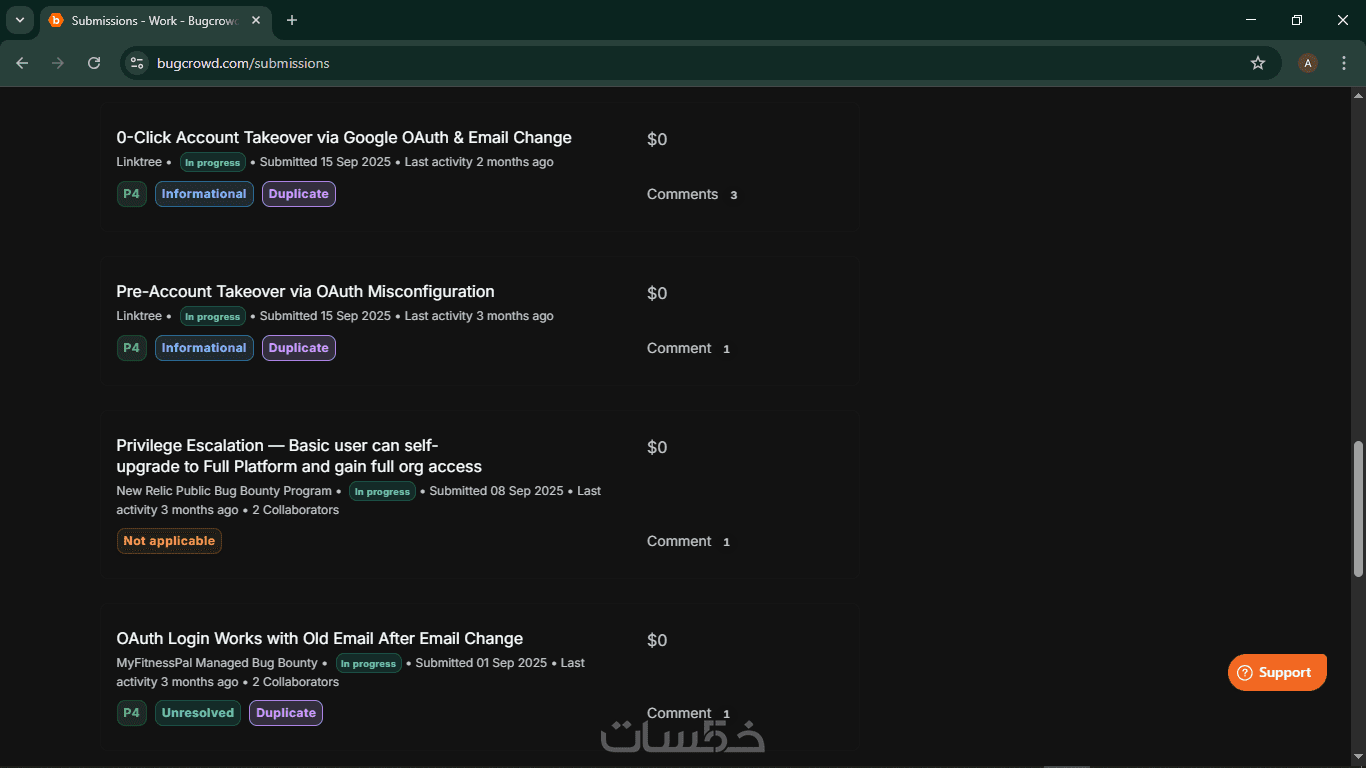Open the site information icon in address bar
The width and height of the screenshot is (1366, 768).
pyautogui.click(x=137, y=63)
